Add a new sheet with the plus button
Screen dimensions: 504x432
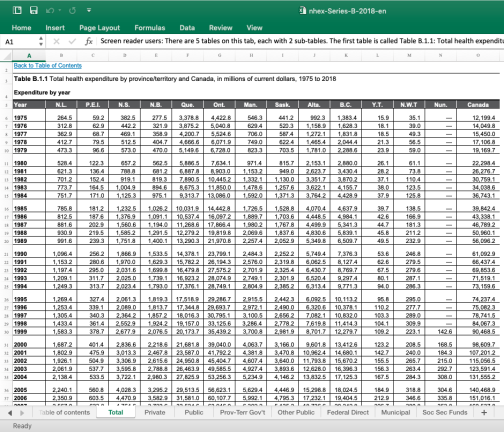484,412
